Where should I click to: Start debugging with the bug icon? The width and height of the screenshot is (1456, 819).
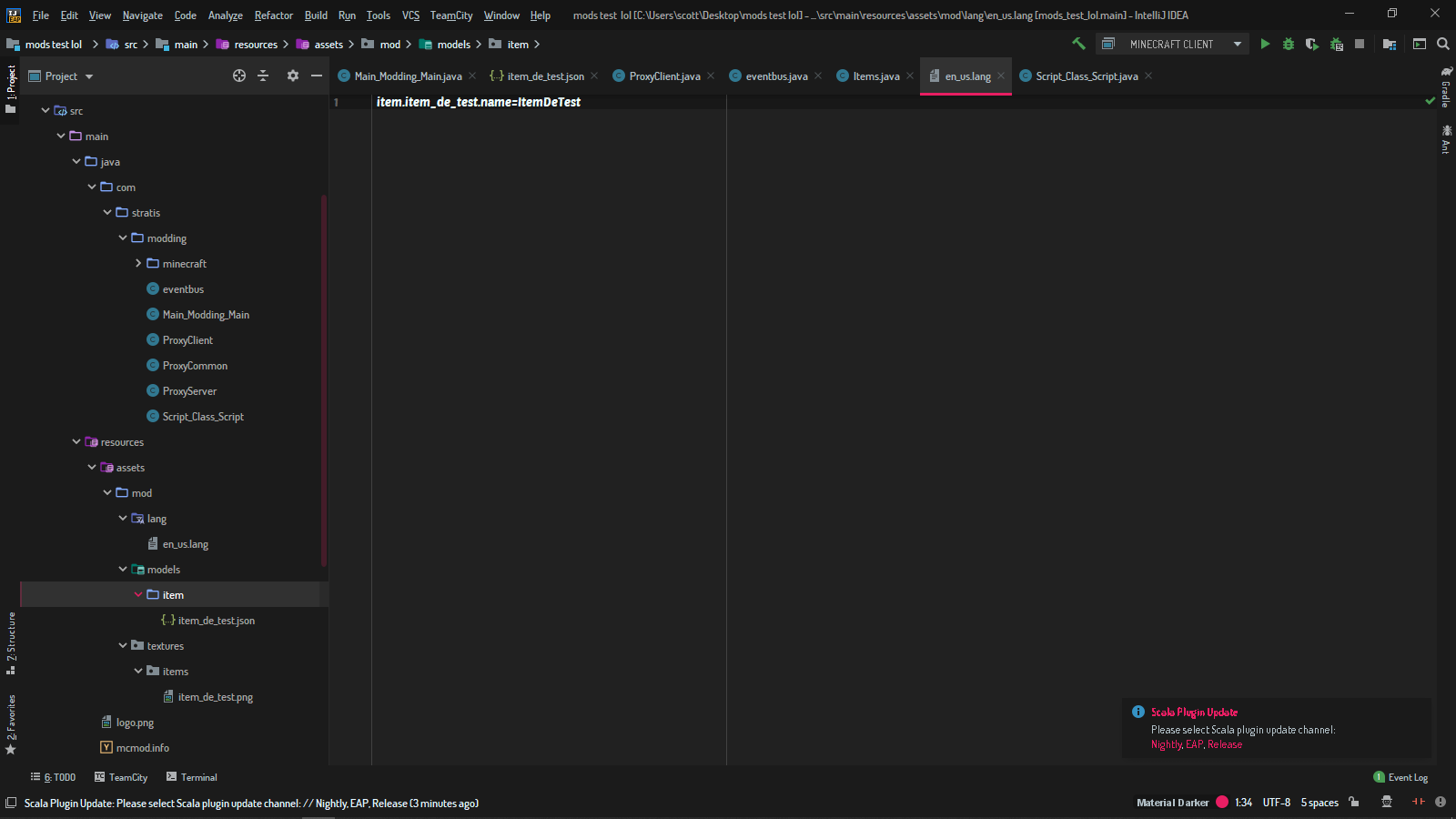coord(1289,44)
